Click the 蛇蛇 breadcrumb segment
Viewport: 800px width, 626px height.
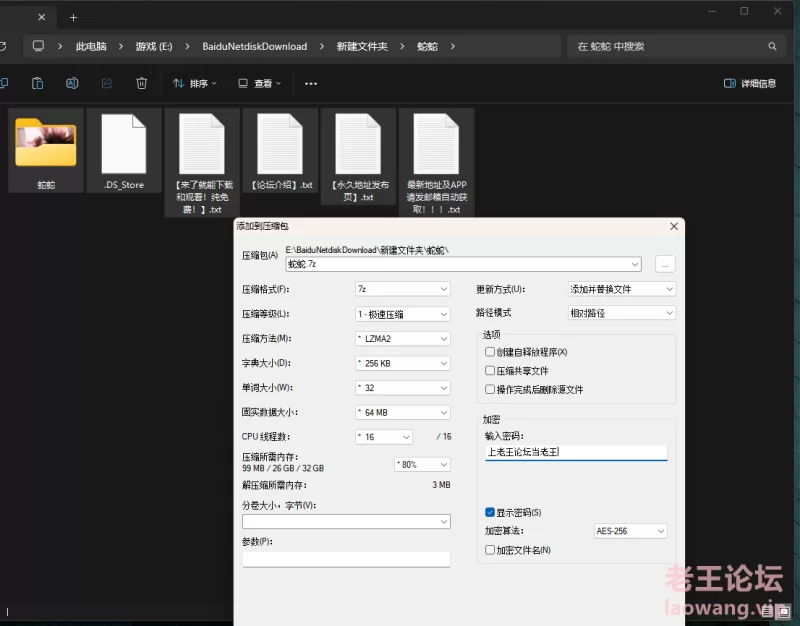[428, 46]
